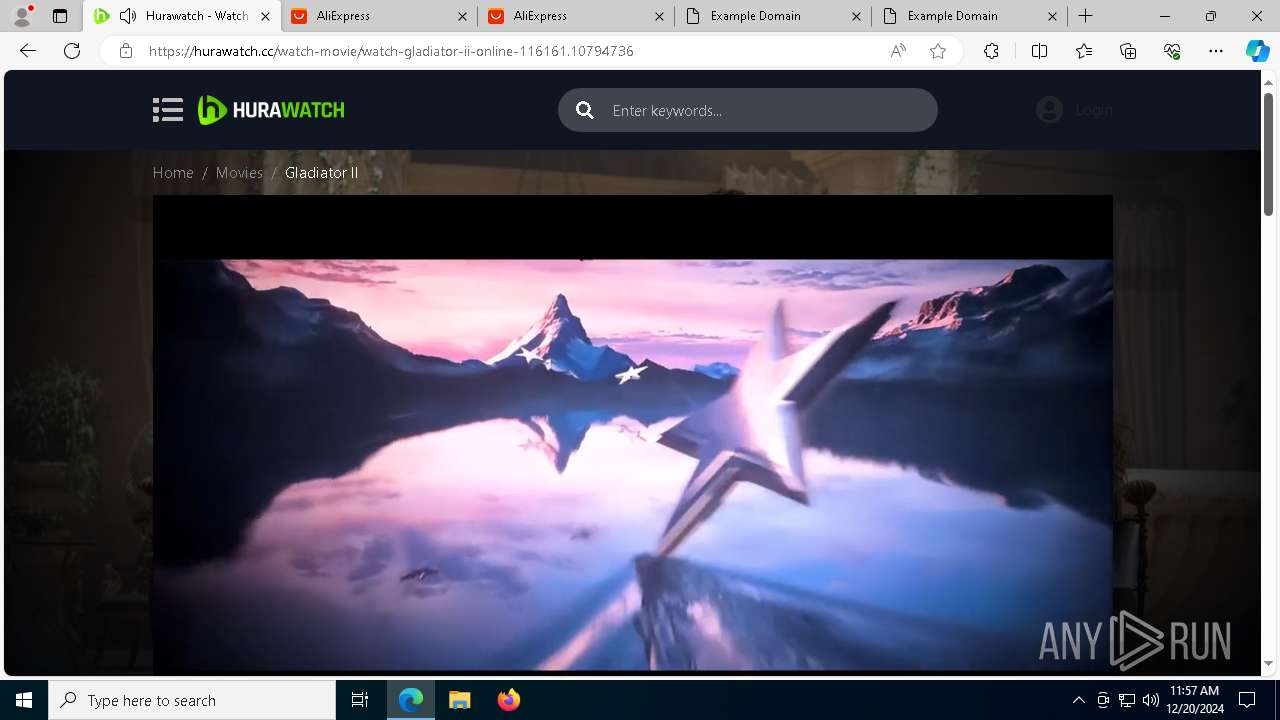View site information lock icon

click(x=125, y=51)
